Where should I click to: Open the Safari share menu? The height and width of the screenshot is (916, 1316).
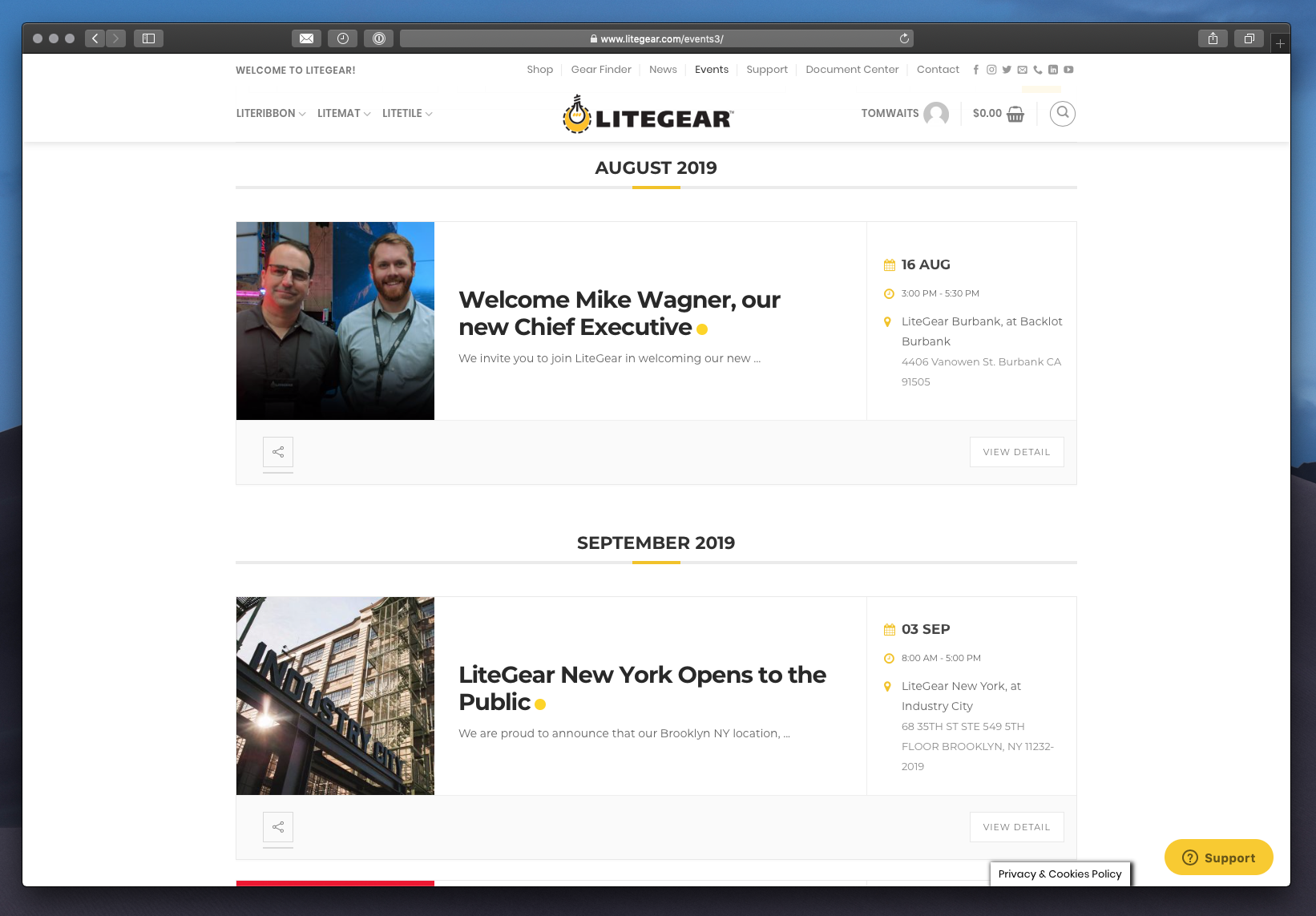(x=1213, y=38)
